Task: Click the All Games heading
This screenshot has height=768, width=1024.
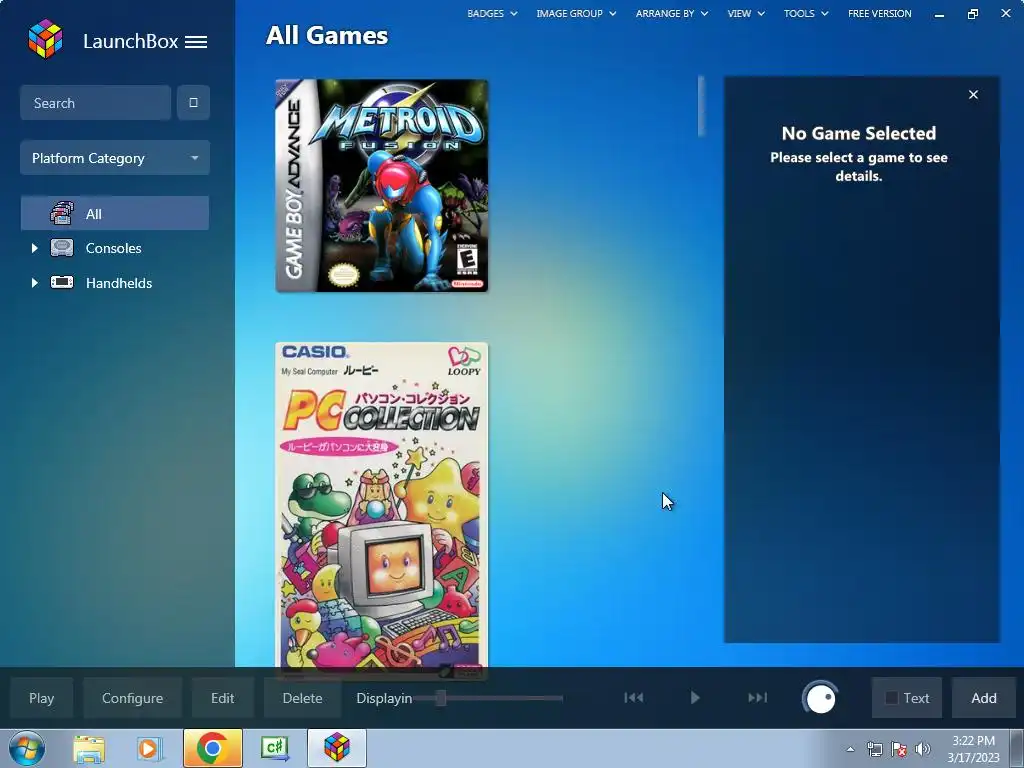Action: tap(327, 35)
